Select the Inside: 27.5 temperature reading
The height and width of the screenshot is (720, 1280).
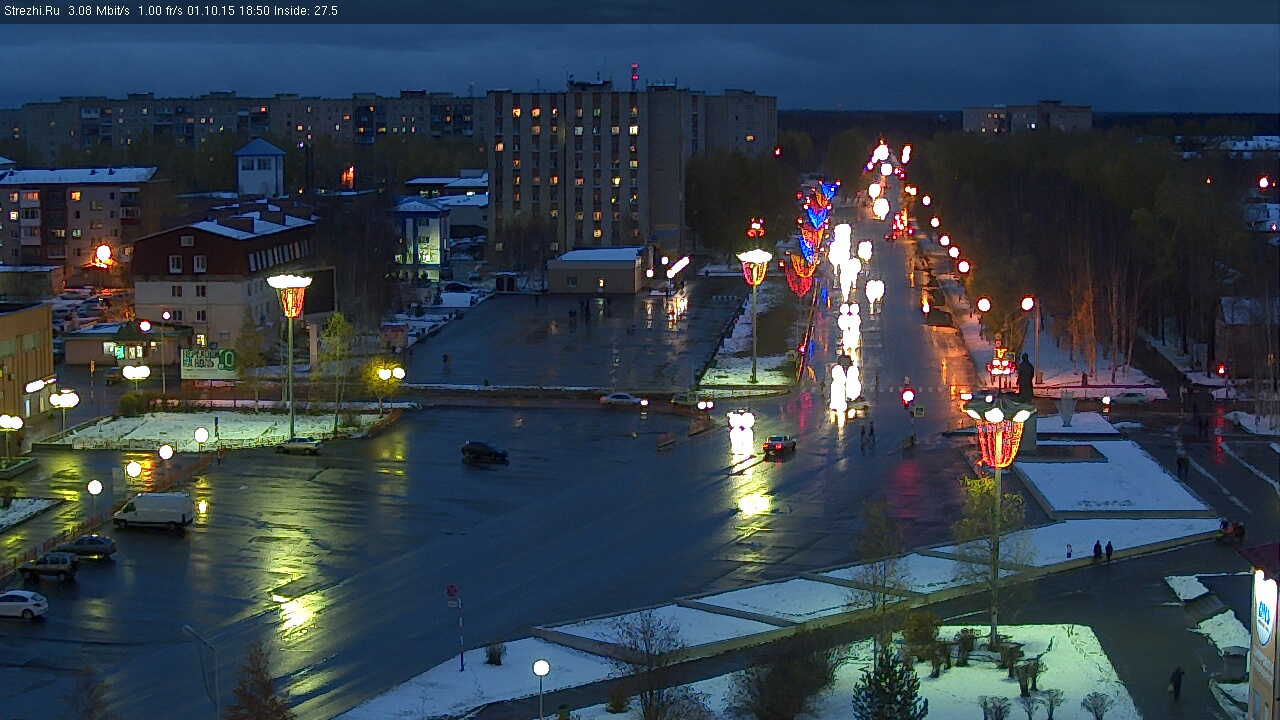click(x=306, y=11)
